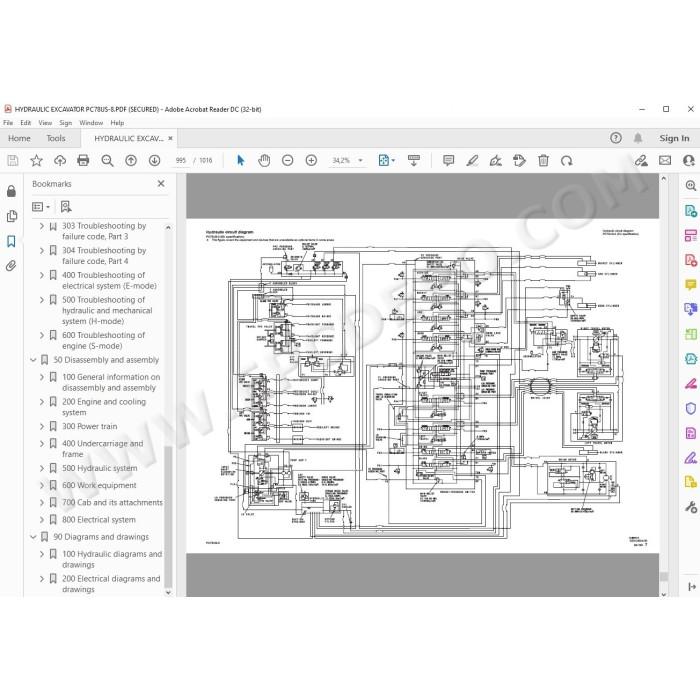
Task: Add a sticky note comment
Action: [448, 160]
